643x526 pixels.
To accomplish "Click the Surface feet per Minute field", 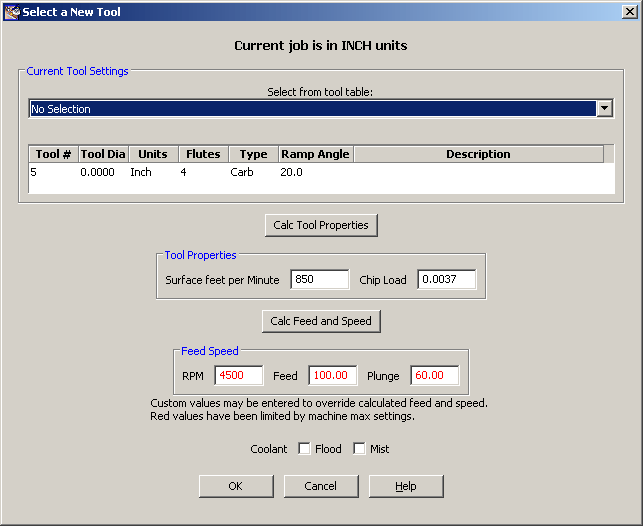I will coord(319,280).
